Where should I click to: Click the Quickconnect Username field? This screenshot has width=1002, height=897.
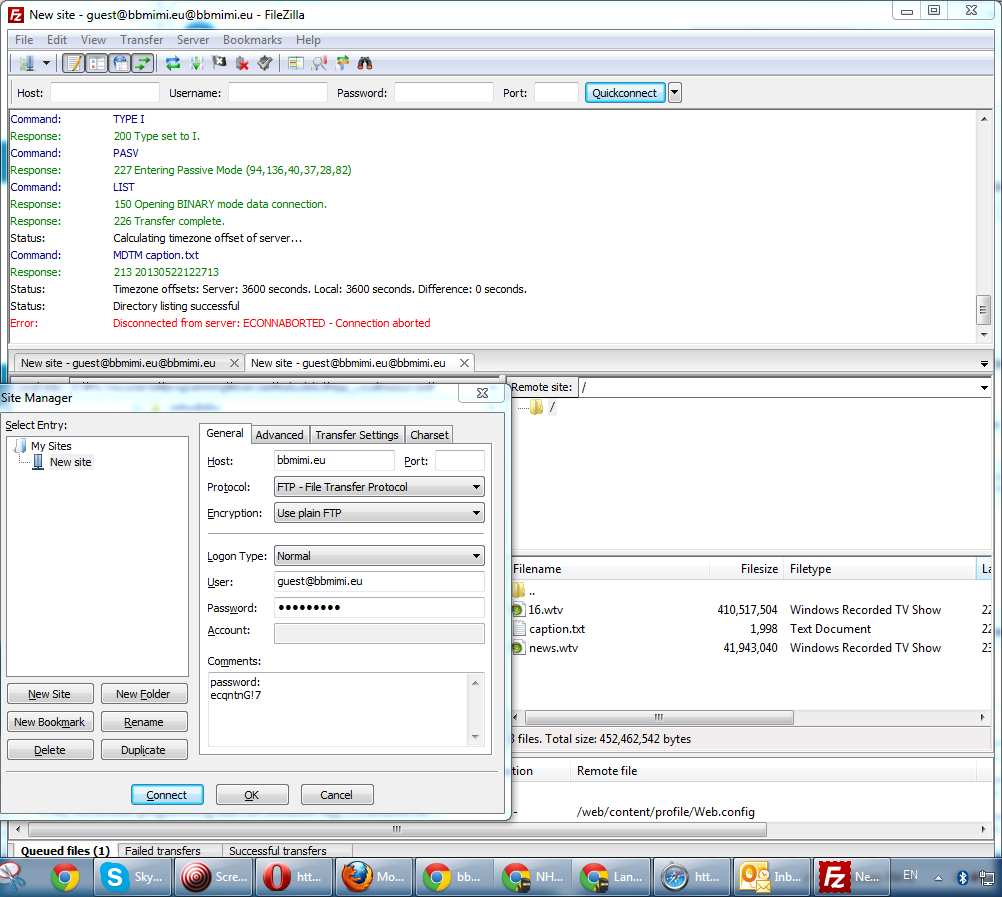[x=278, y=93]
